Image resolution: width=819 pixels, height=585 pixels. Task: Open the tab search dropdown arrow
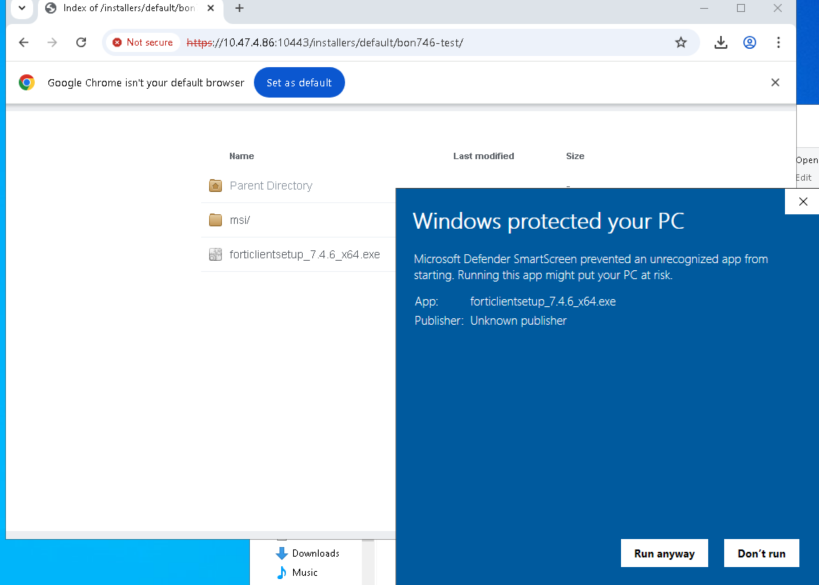pyautogui.click(x=22, y=8)
